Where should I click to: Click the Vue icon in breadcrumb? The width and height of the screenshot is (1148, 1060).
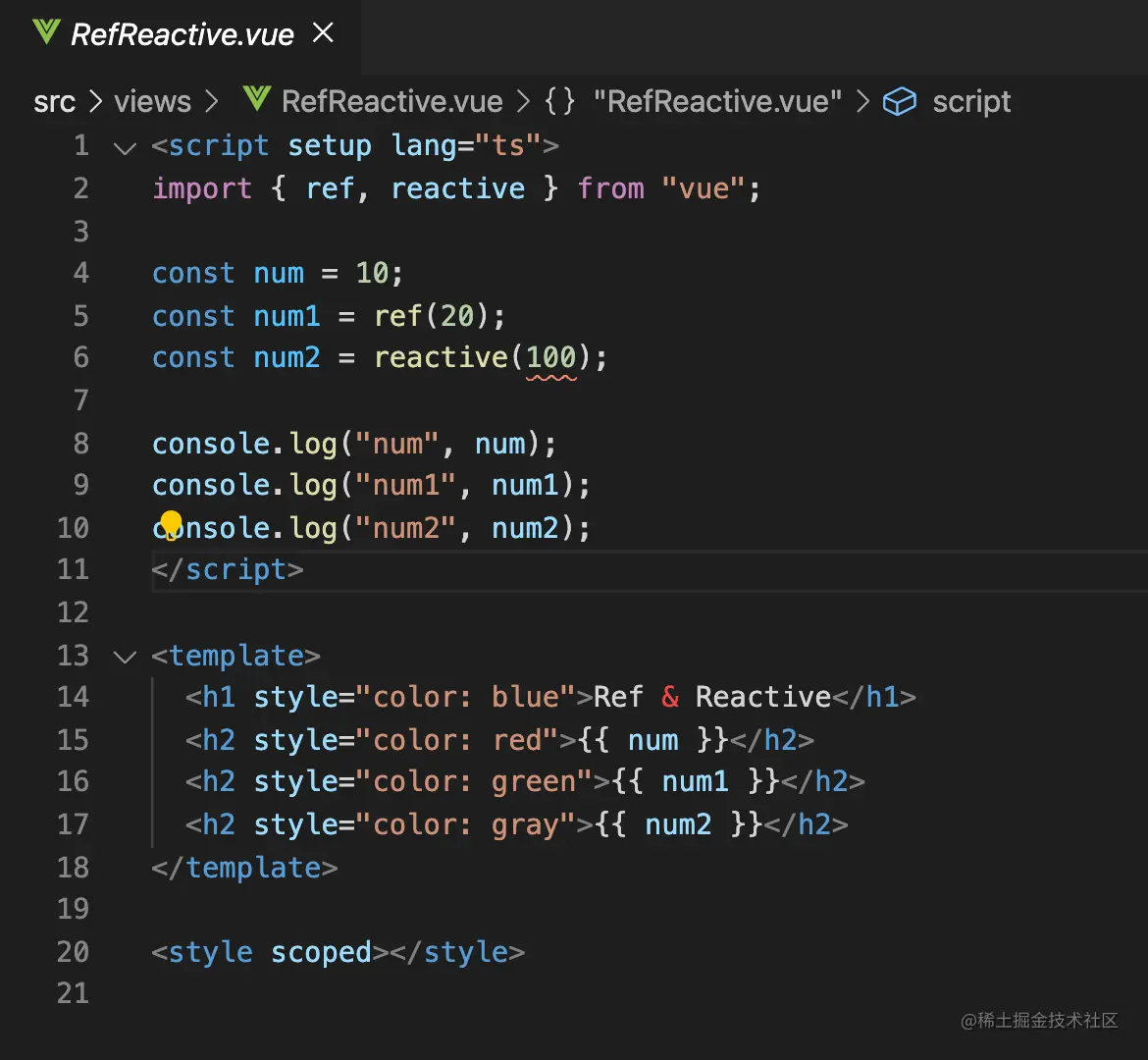pos(257,99)
